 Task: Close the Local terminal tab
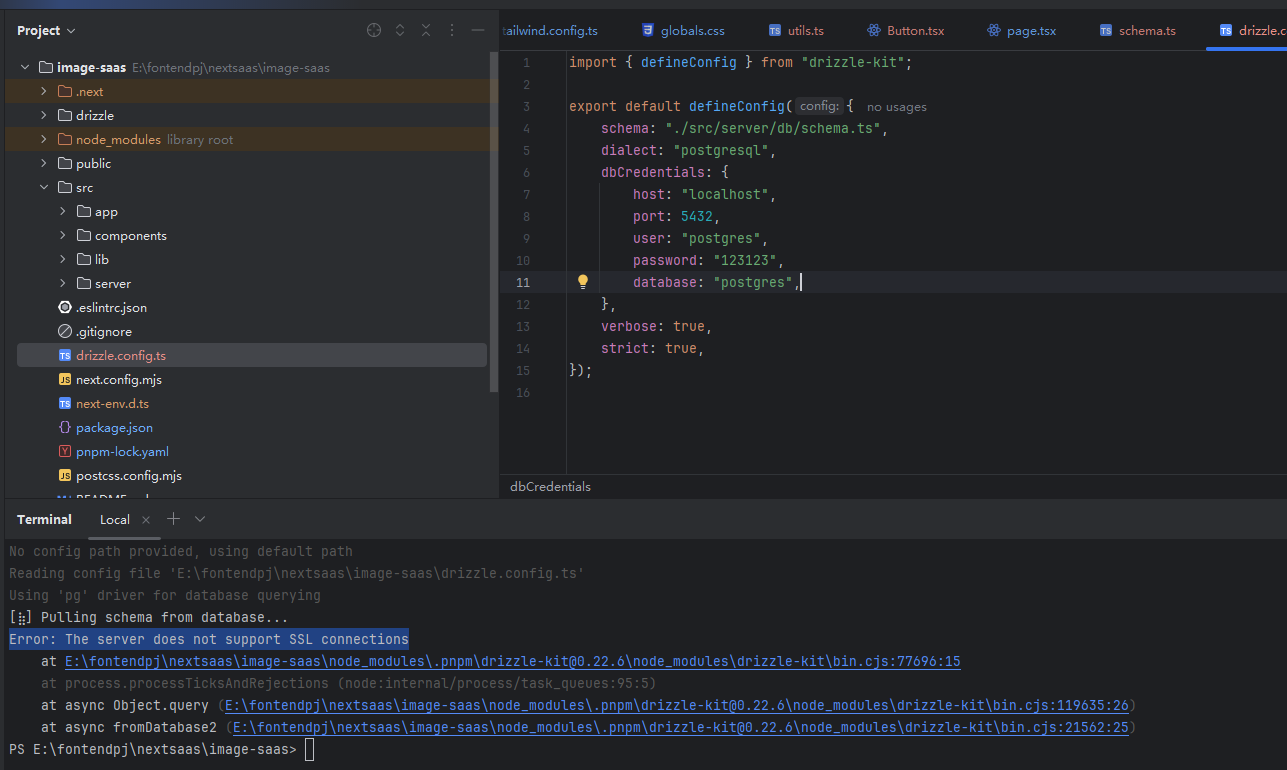pos(146,520)
